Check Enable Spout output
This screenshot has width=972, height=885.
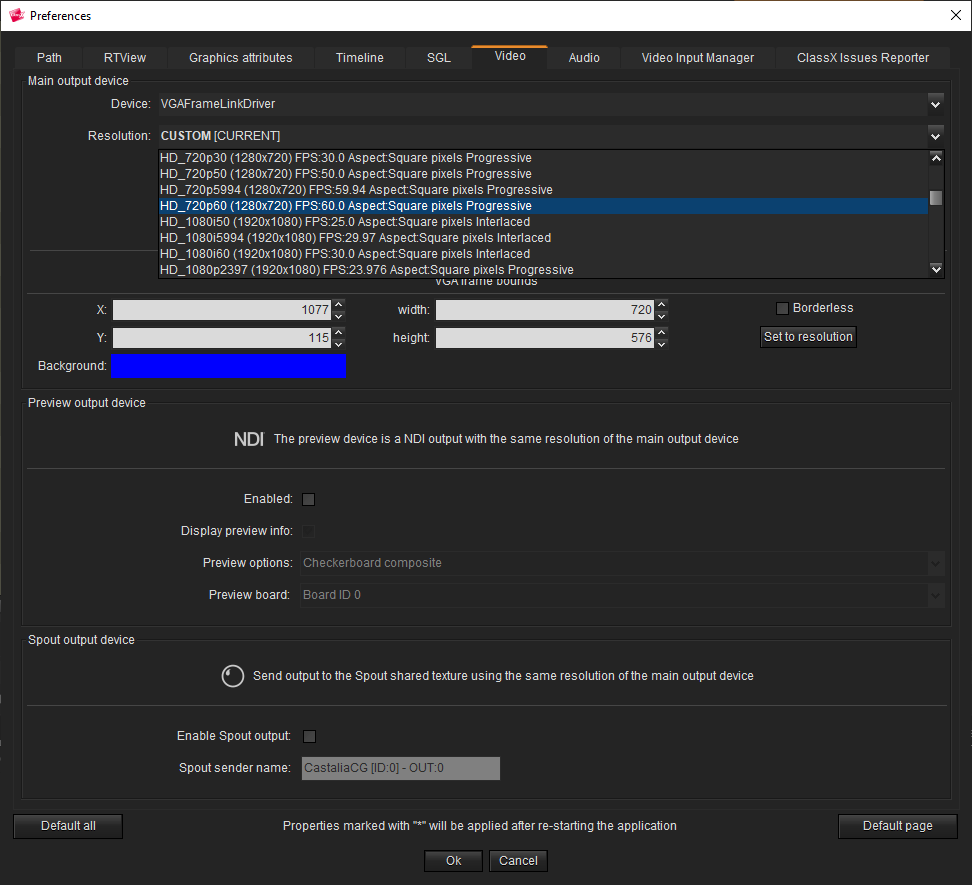[309, 736]
